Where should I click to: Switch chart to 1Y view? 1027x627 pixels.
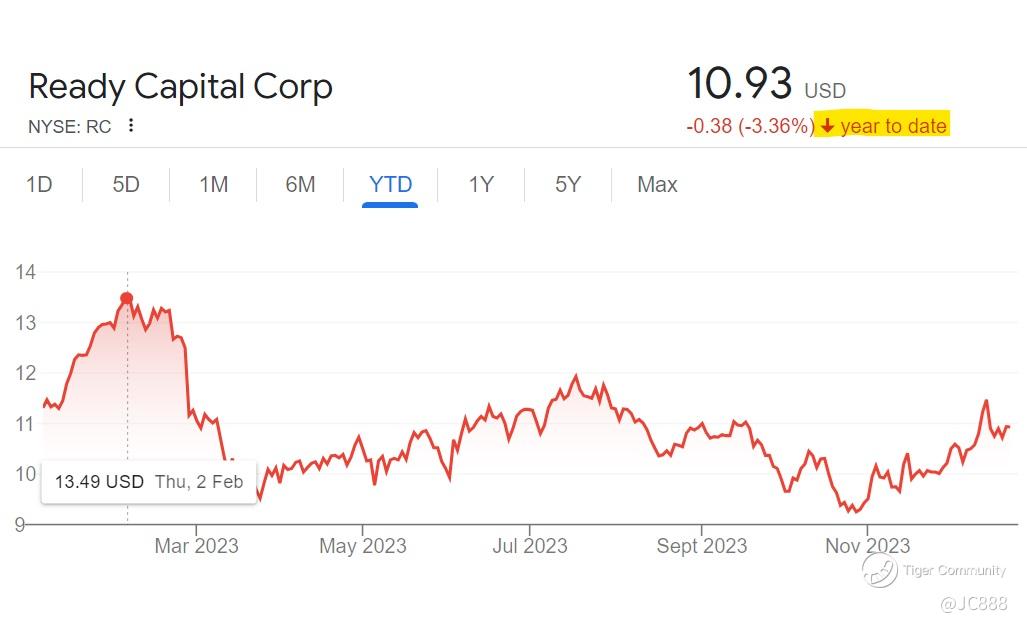(x=481, y=185)
